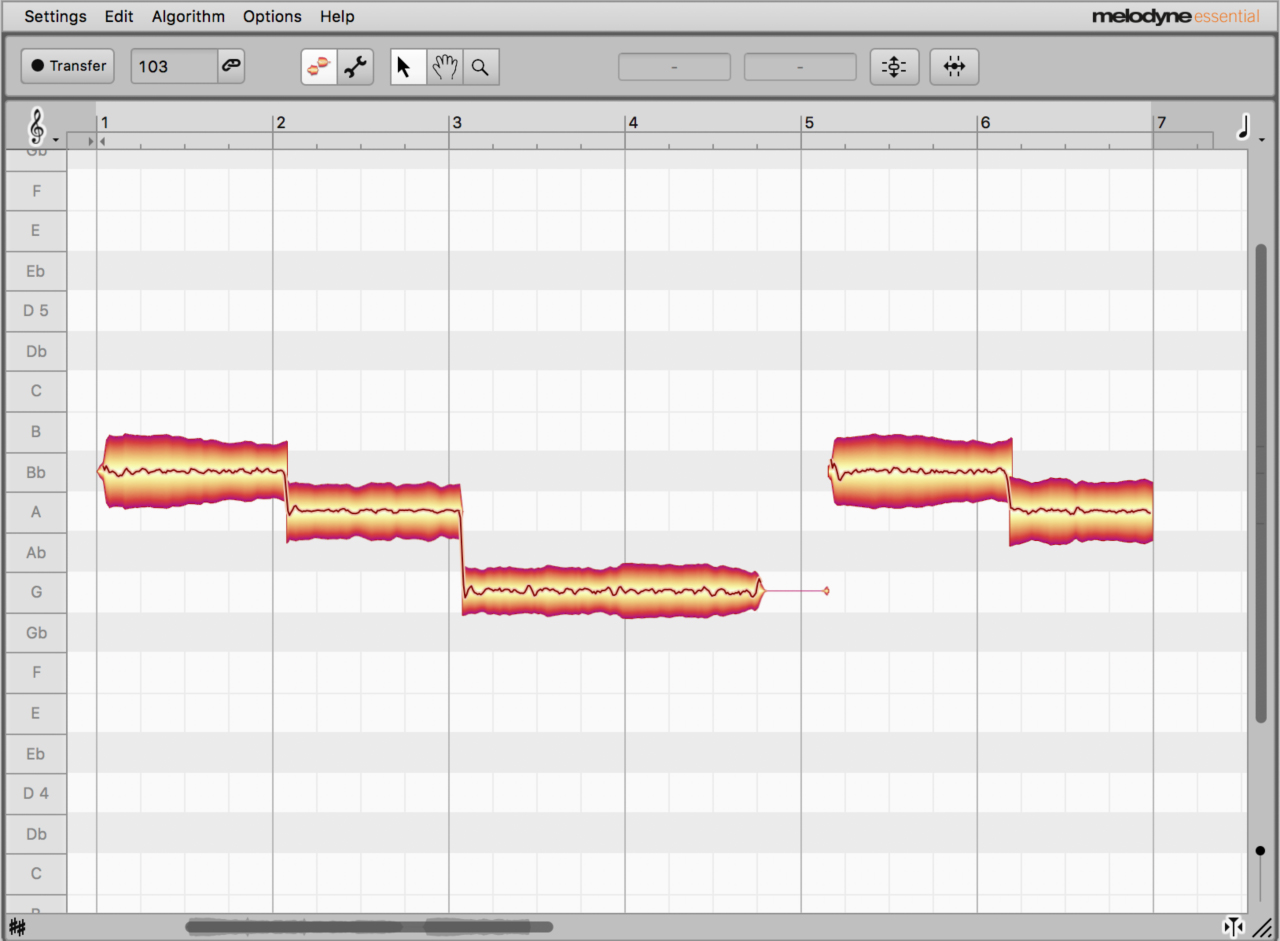Click bar 5 in the ruler

click(x=809, y=123)
